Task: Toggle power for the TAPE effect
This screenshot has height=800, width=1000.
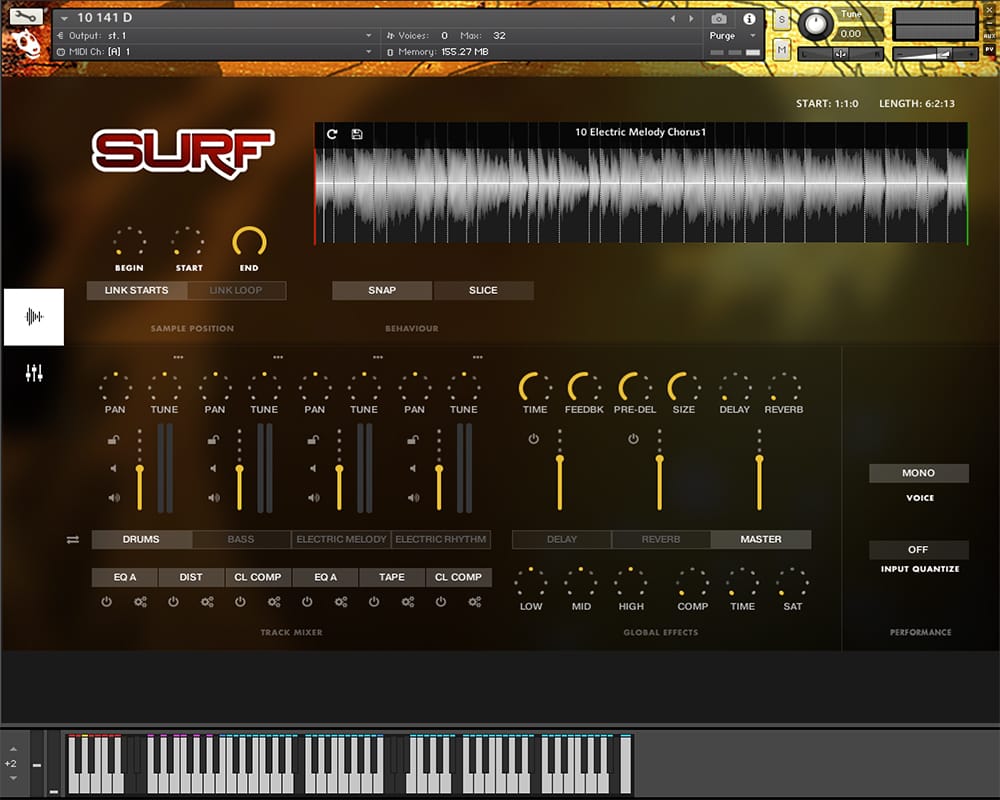Action: 374,602
